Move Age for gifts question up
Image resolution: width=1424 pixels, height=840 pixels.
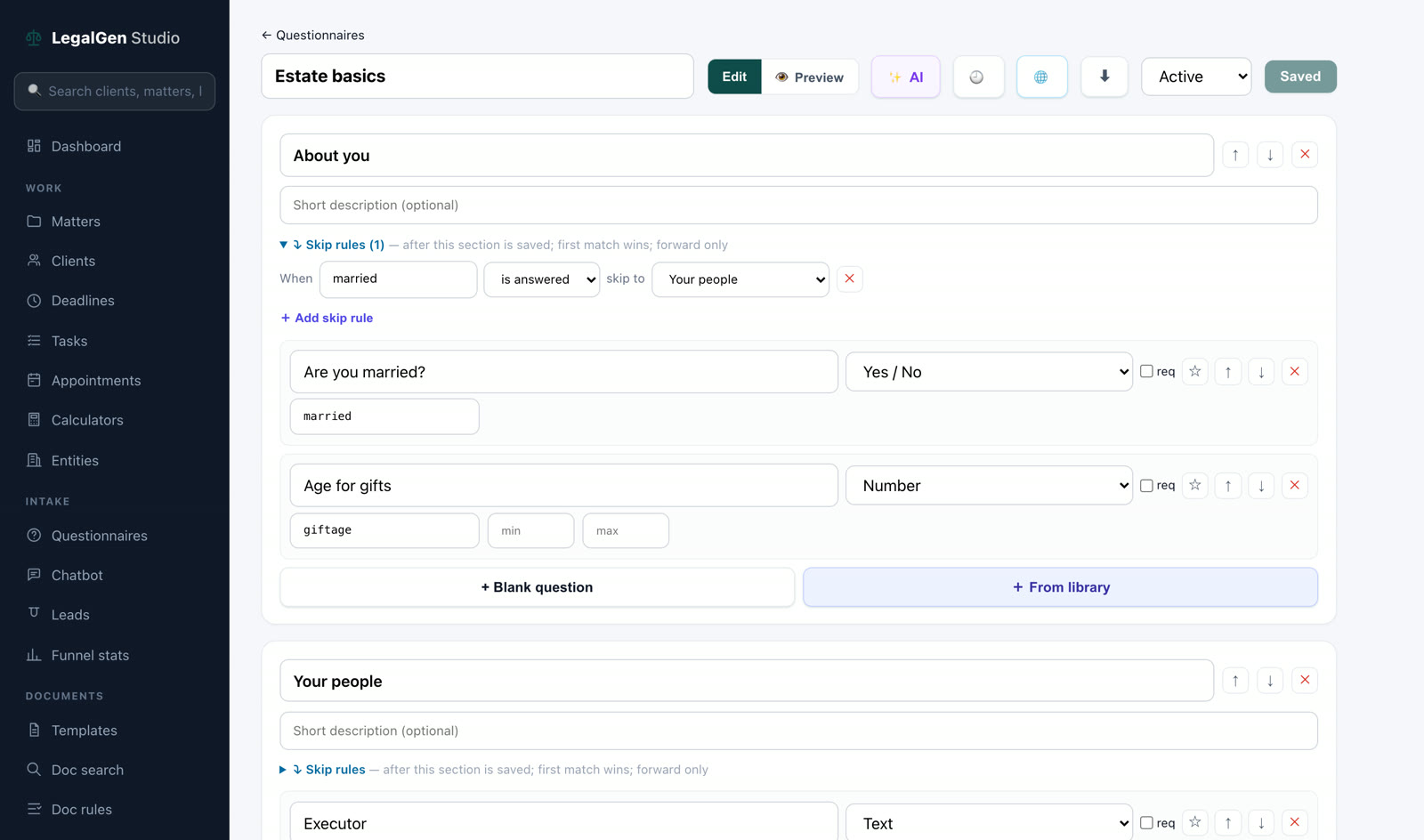(1228, 485)
